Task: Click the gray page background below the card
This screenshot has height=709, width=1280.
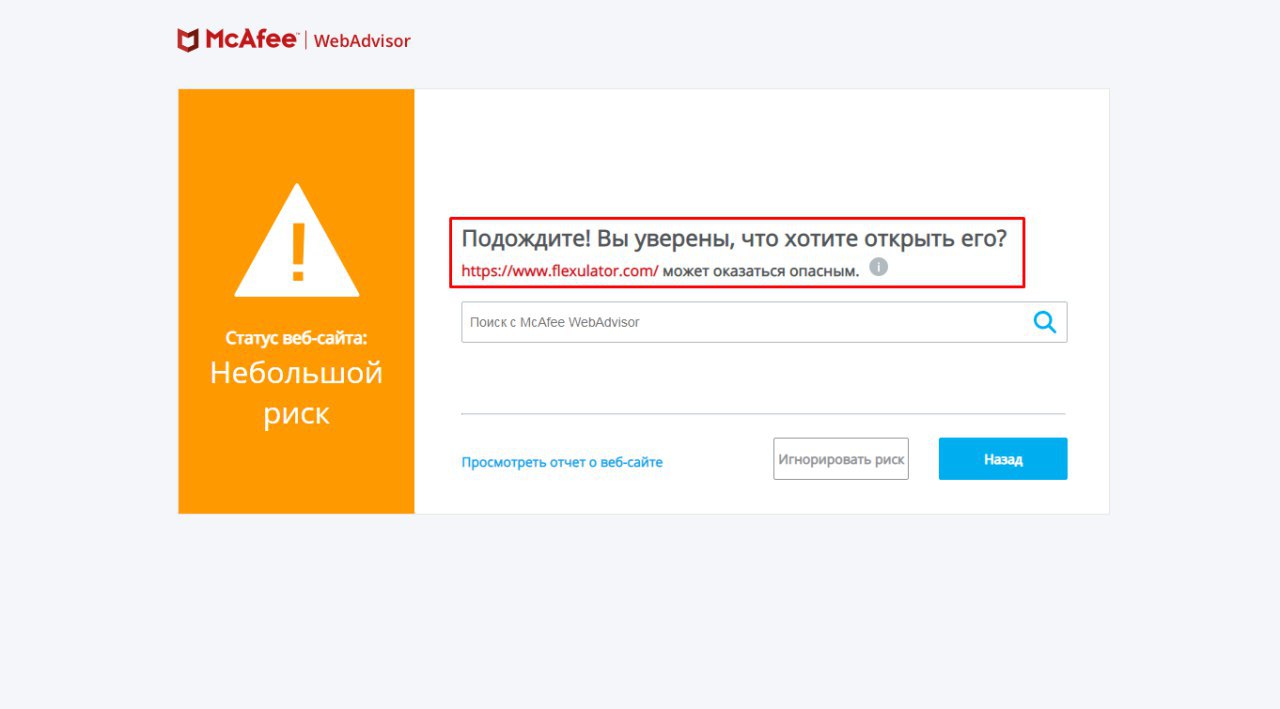Action: [640, 610]
